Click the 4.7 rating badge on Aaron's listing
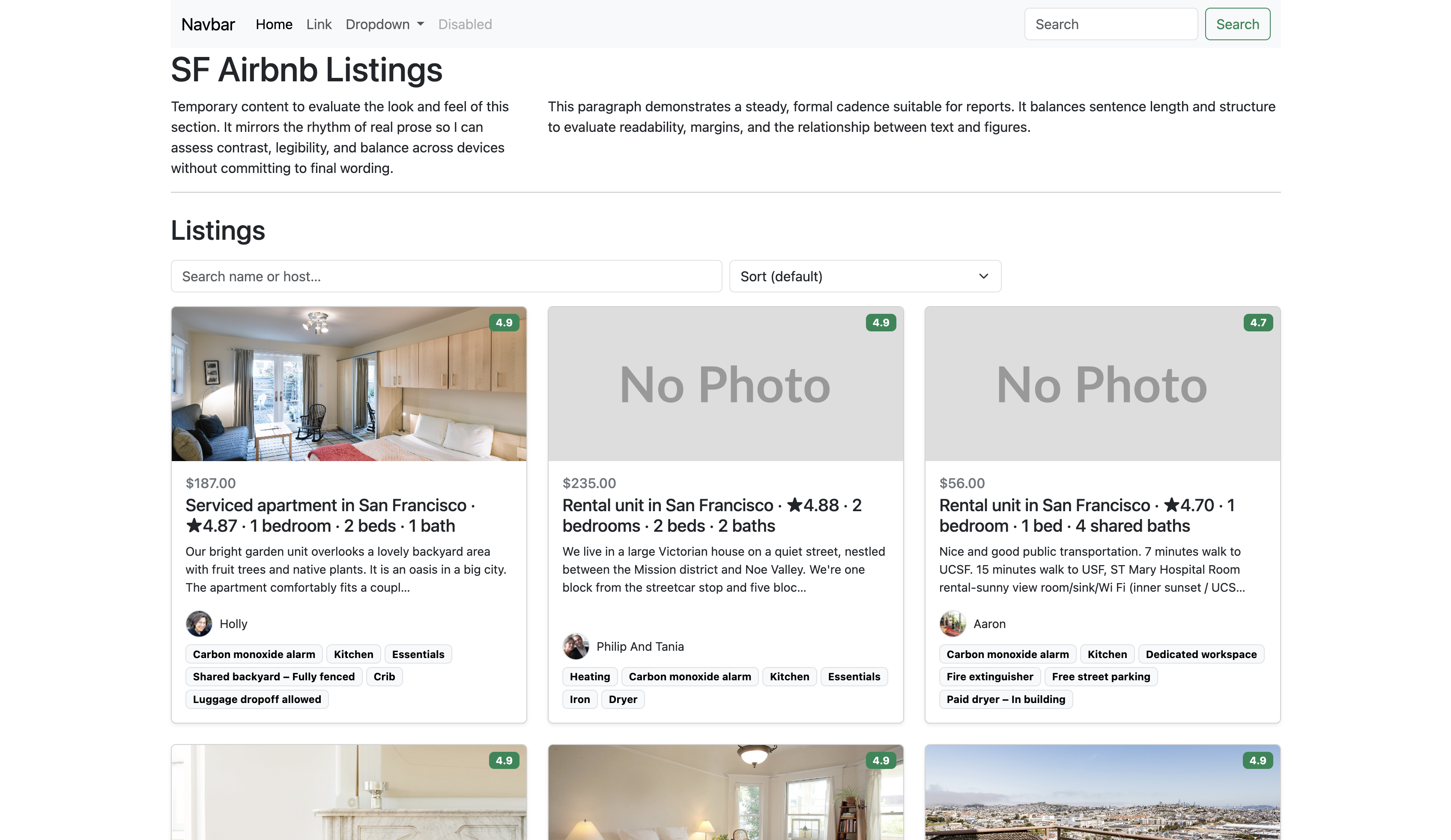 tap(1258, 322)
